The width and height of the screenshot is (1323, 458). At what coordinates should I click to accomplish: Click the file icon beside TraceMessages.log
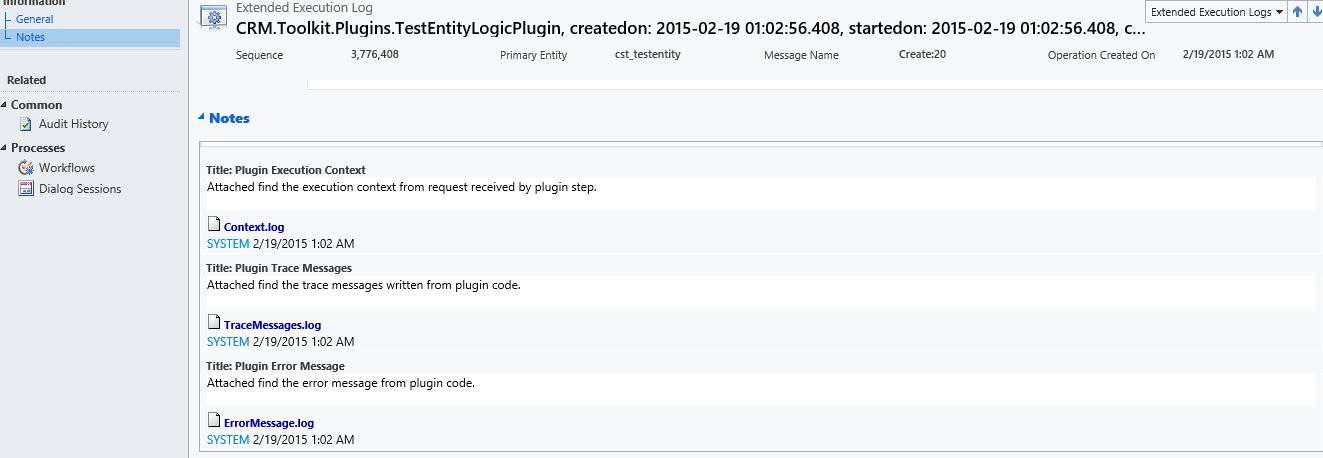[x=213, y=323]
